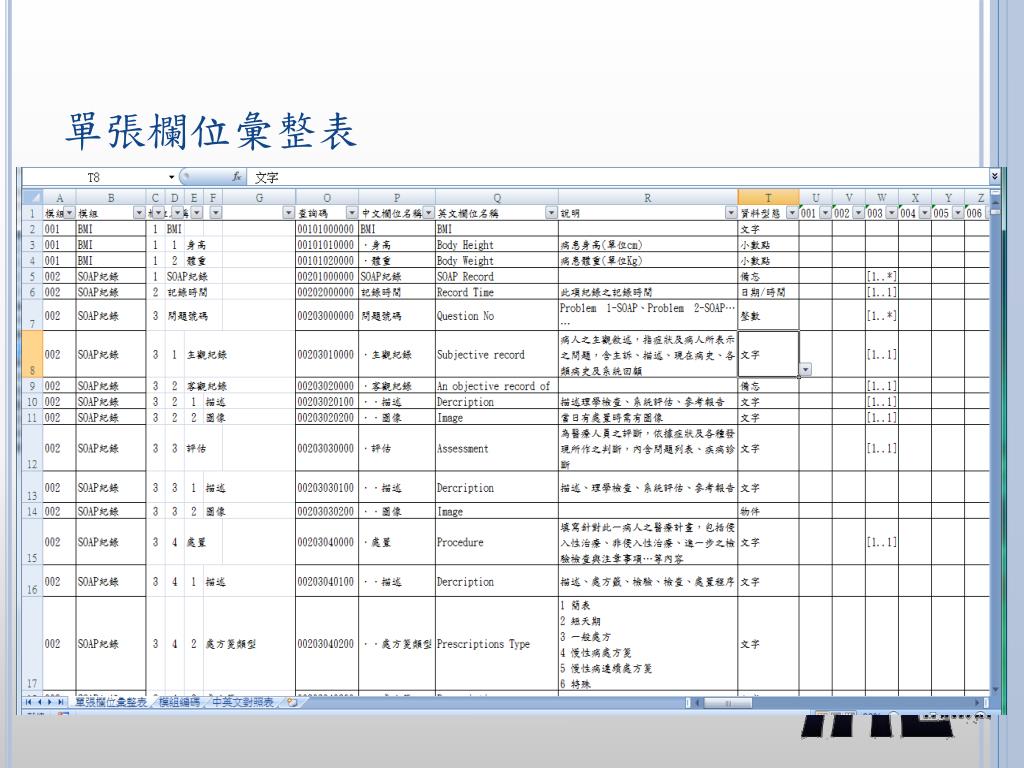1024x768 pixels.
Task: Open the 查詢碼 column filter dropdown
Action: pos(352,213)
